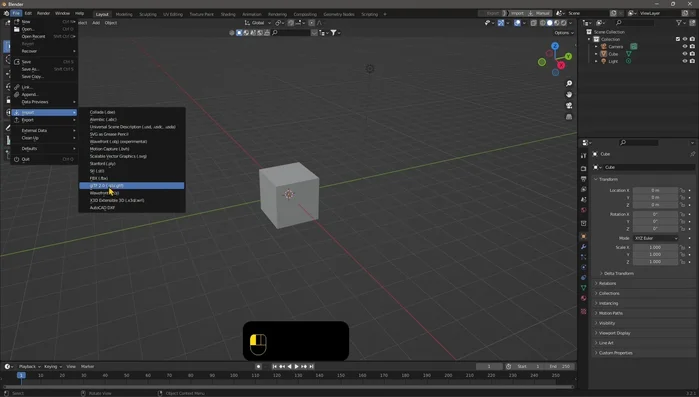Open the Global transform orientation dropdown
699x397 pixels.
[x=258, y=23]
